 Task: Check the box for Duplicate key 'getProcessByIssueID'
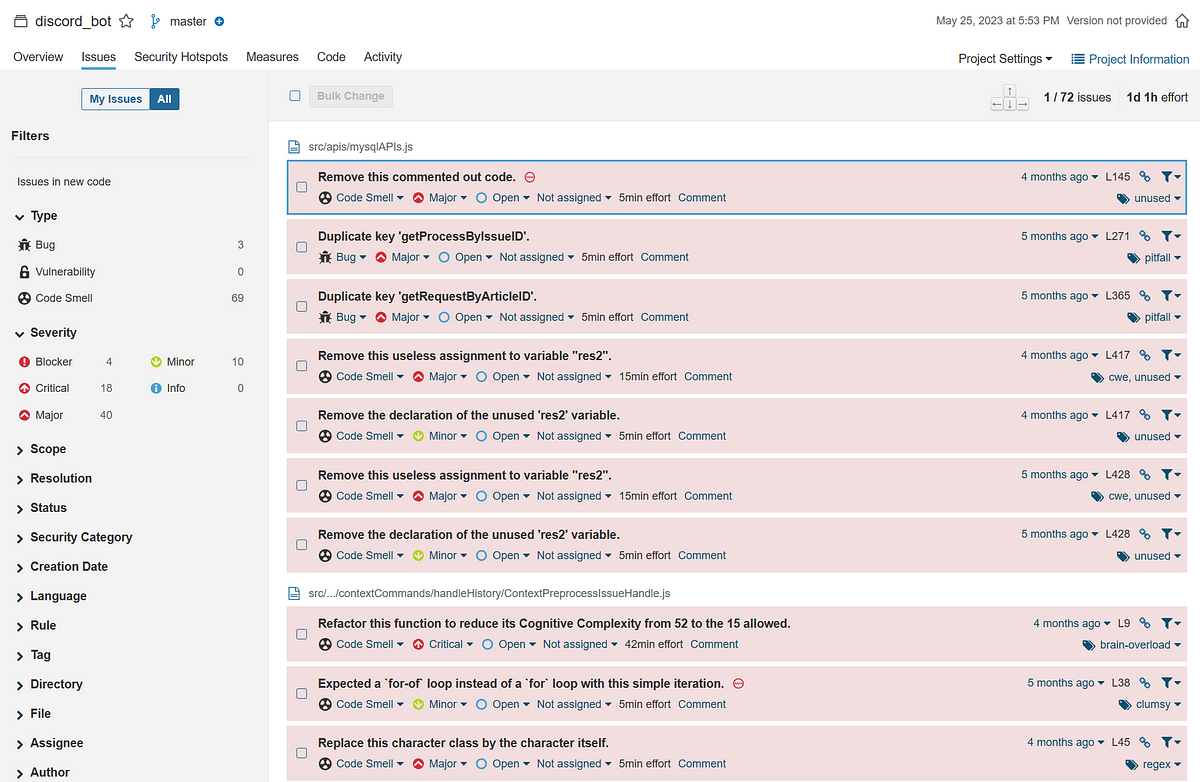[x=302, y=247]
